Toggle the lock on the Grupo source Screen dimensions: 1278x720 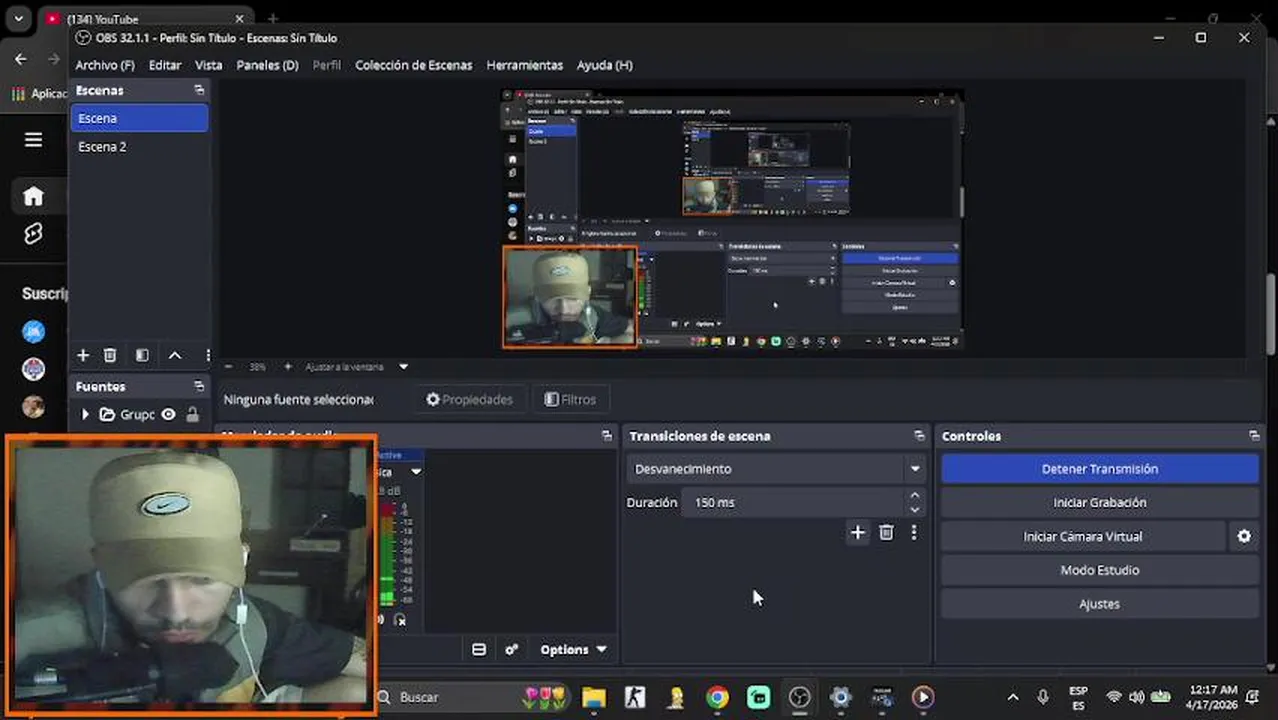tap(193, 414)
